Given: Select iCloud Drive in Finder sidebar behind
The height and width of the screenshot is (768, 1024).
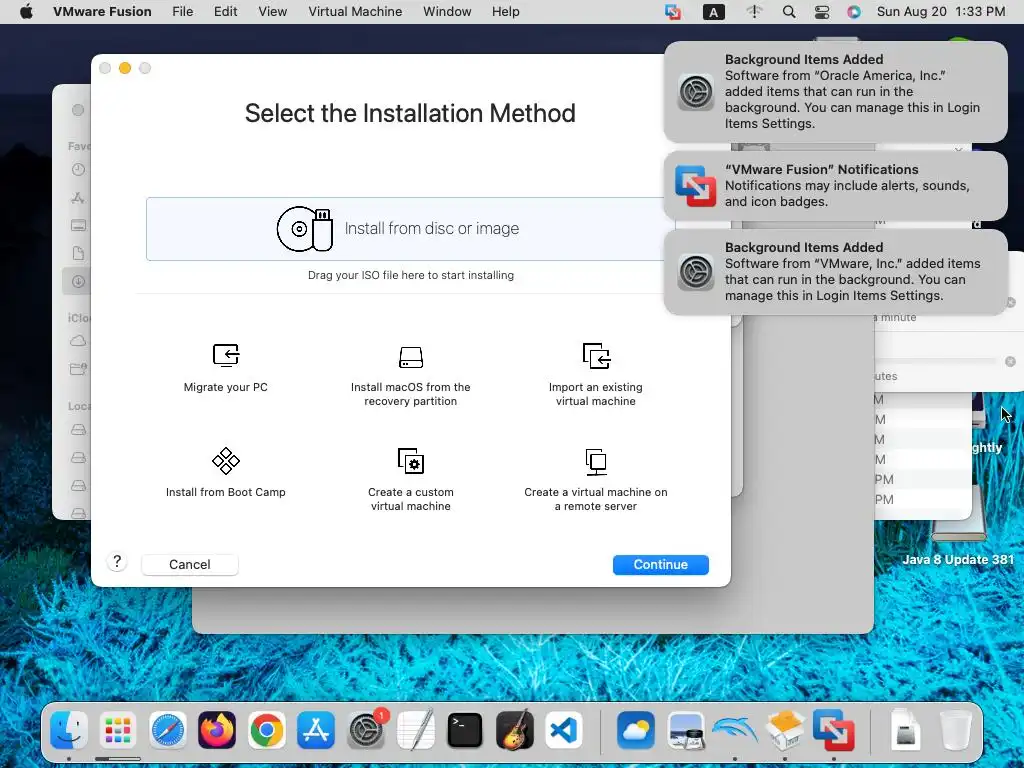Looking at the screenshot, I should tap(78, 341).
